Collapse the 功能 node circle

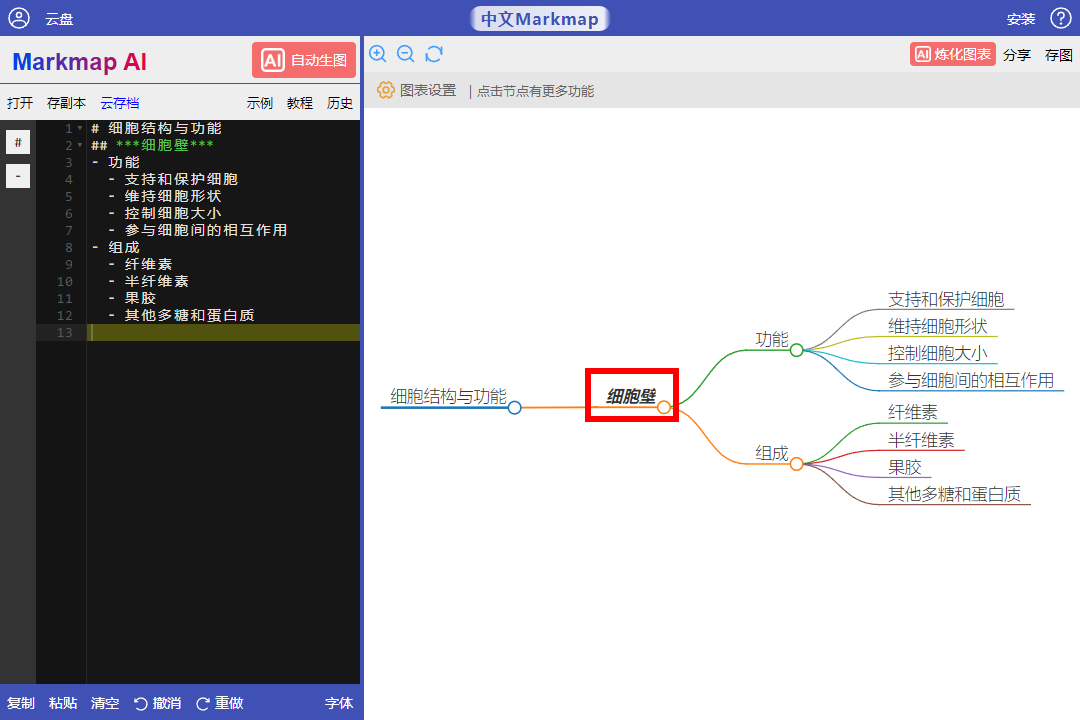coord(796,350)
